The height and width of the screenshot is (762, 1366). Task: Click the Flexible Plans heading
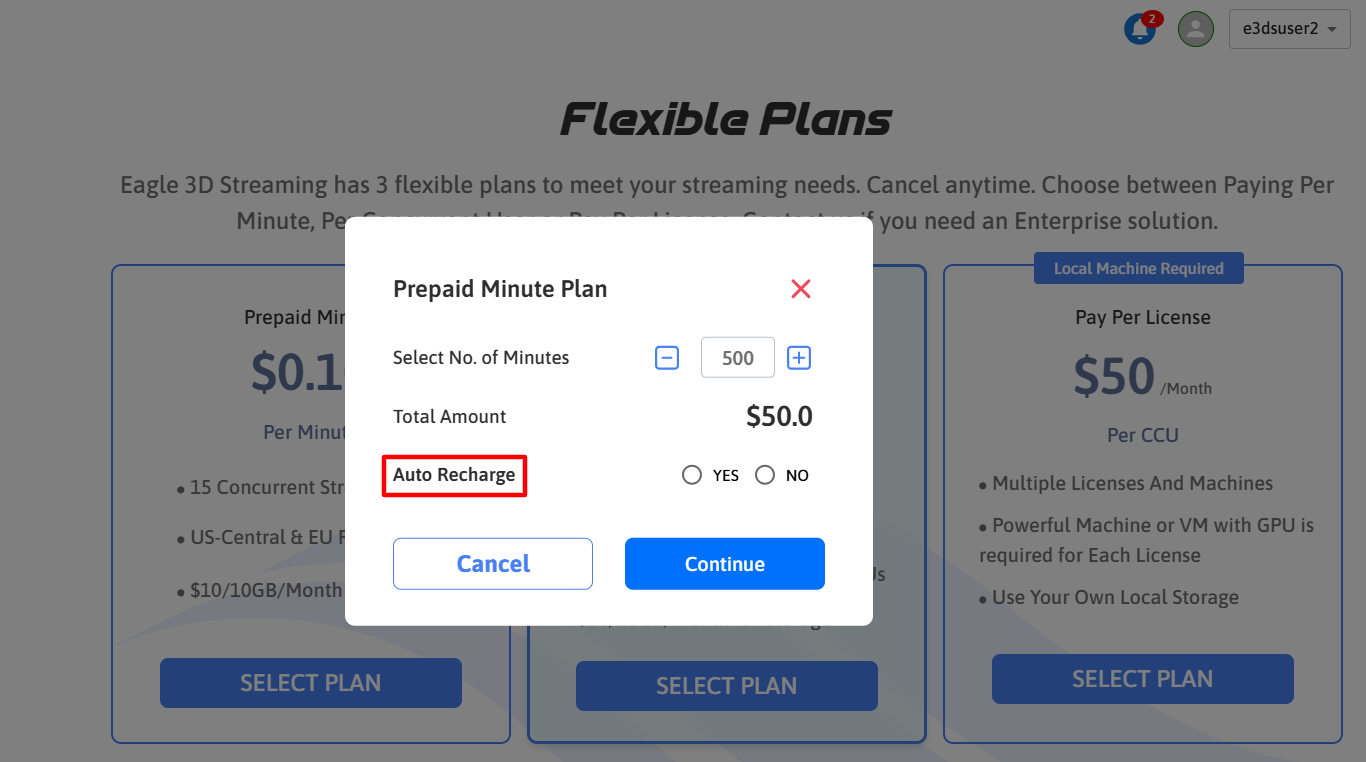tap(725, 119)
